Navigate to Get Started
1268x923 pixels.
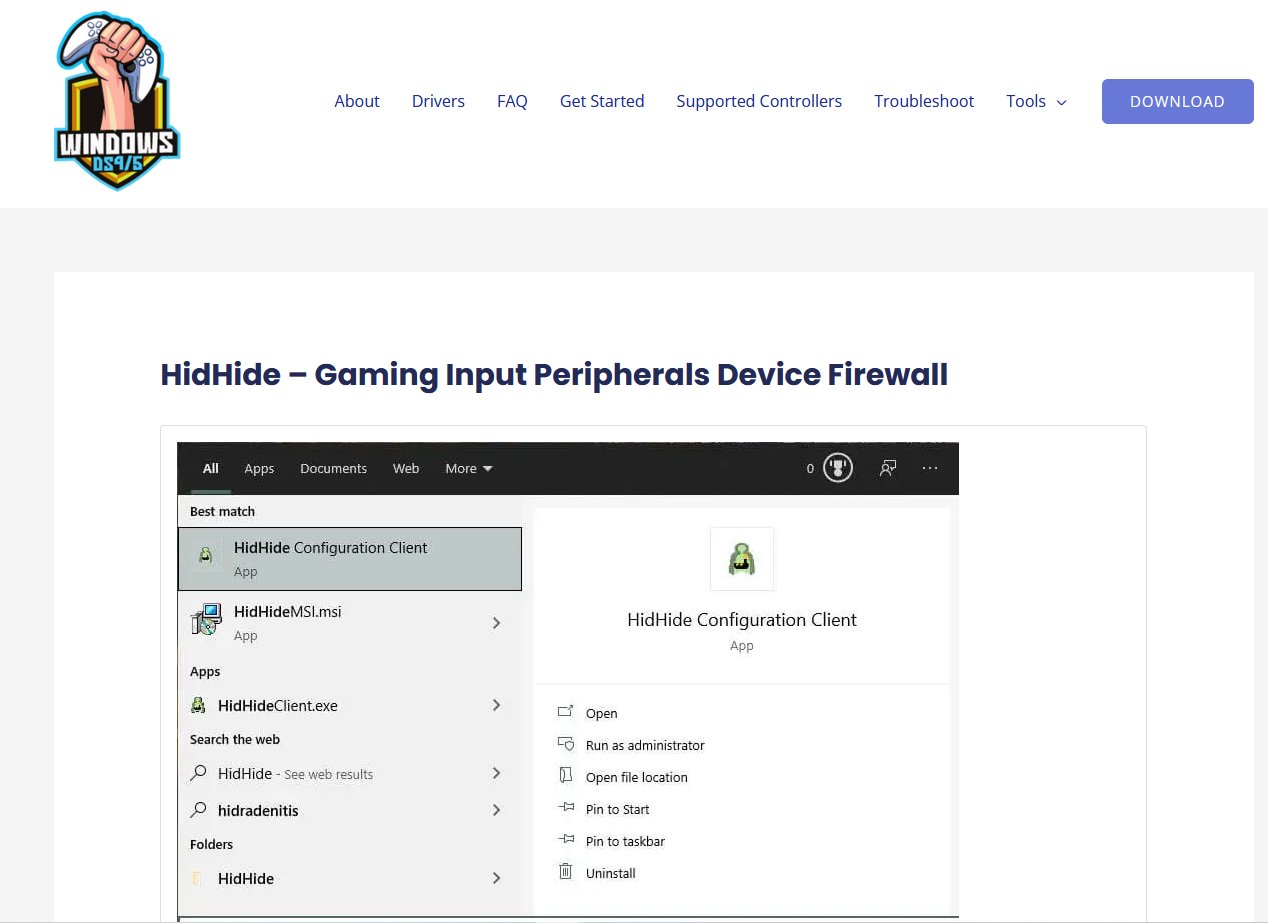tap(602, 101)
